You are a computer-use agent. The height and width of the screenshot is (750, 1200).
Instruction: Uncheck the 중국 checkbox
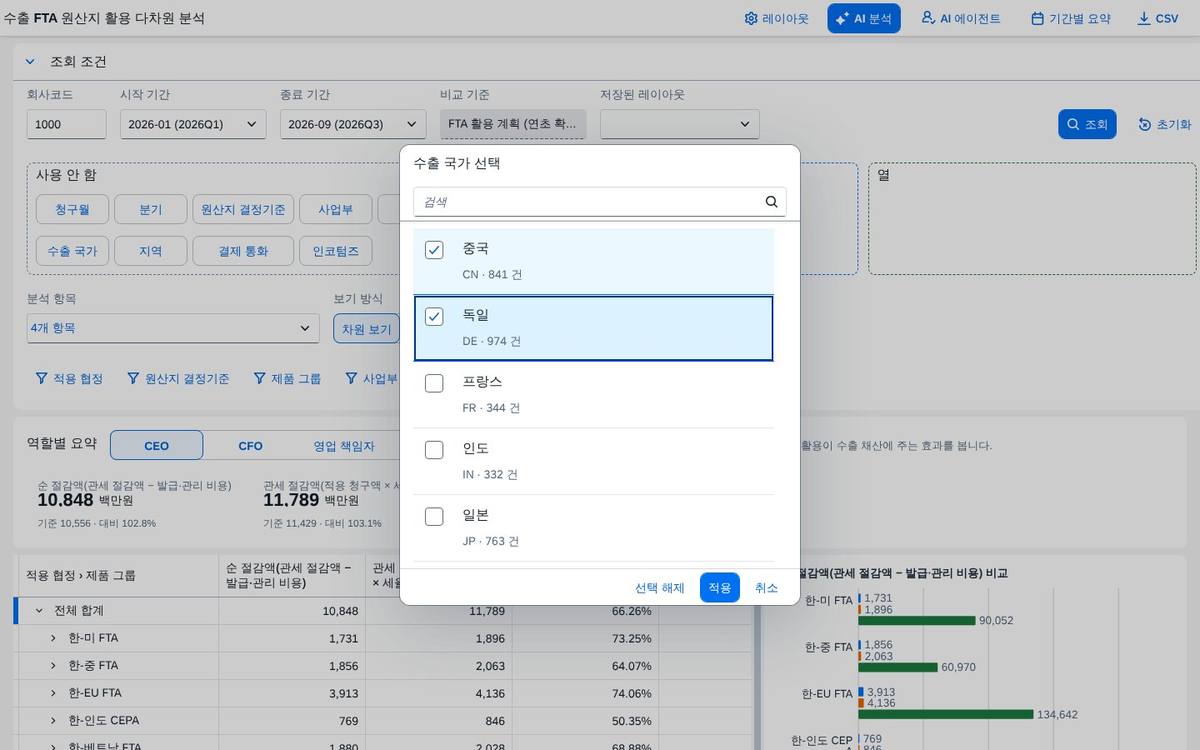[434, 250]
